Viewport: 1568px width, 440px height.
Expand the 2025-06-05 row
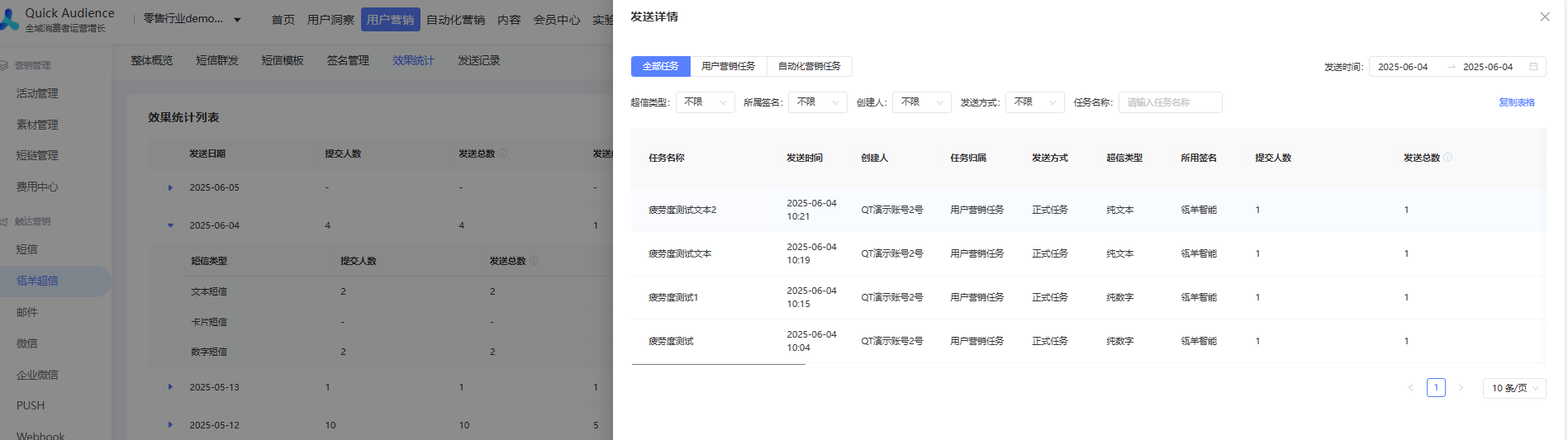click(170, 188)
